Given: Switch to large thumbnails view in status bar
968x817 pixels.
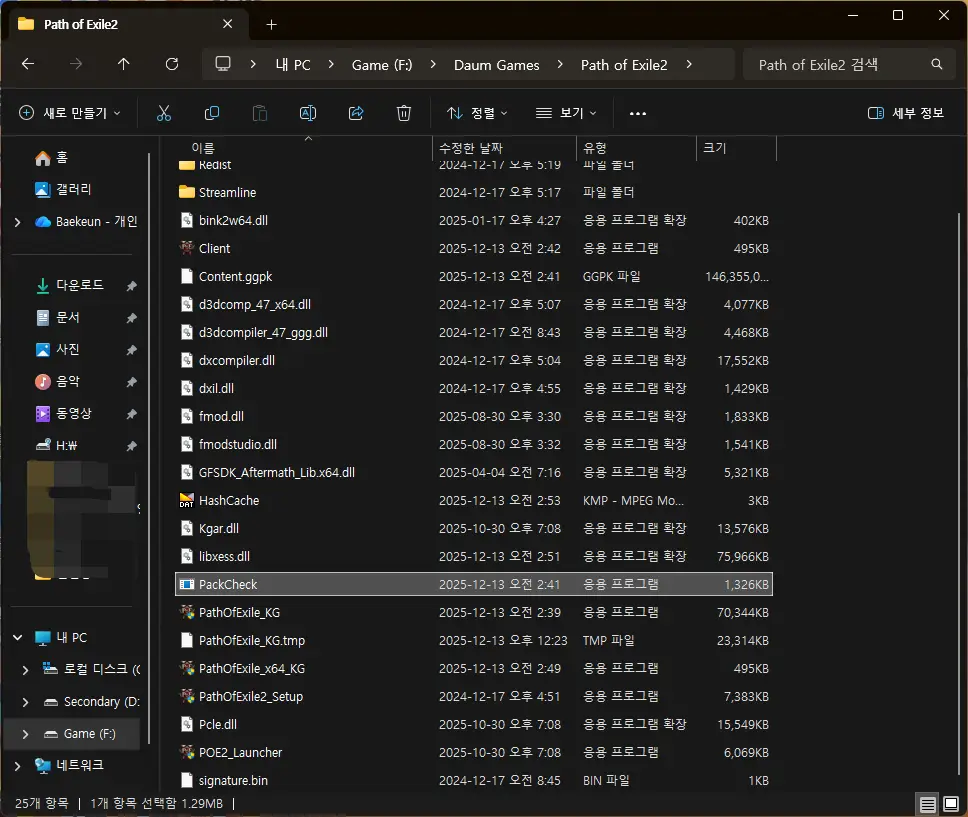Looking at the screenshot, I should tap(951, 803).
